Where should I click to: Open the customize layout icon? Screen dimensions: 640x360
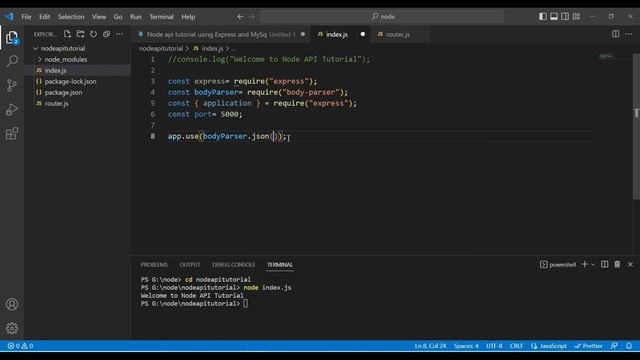pos(576,16)
